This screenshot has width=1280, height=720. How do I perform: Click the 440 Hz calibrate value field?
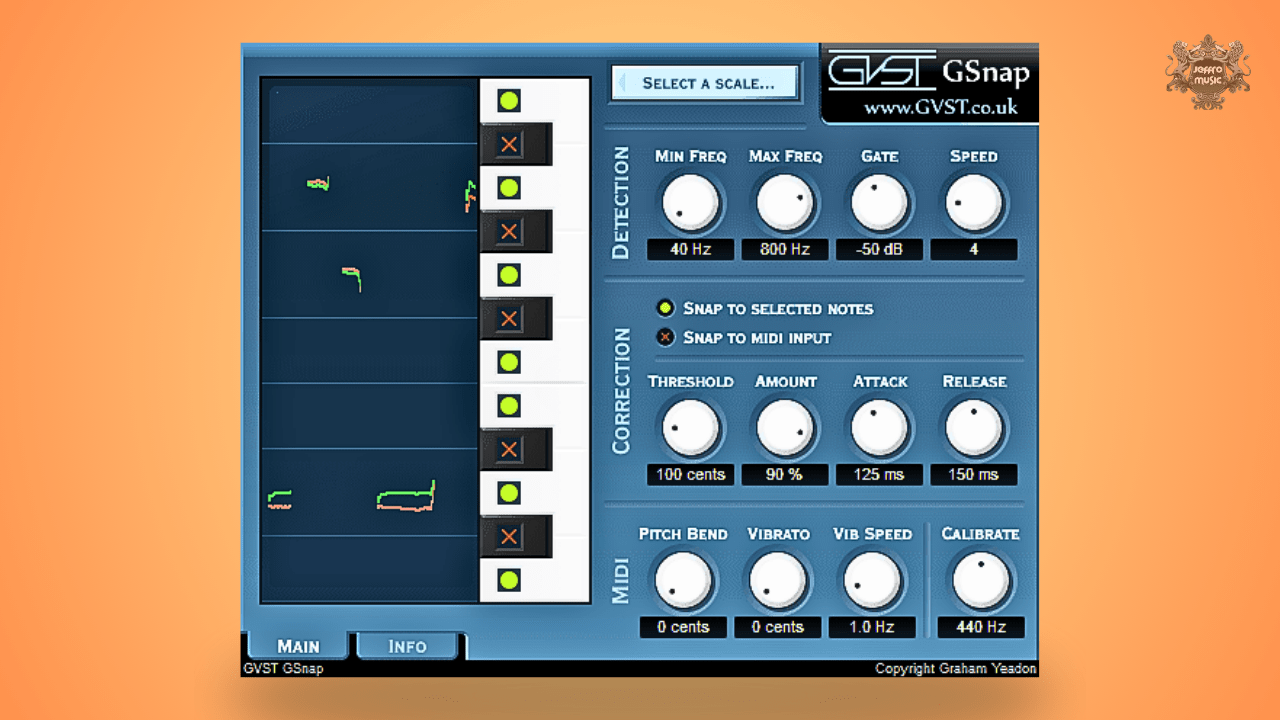point(981,627)
